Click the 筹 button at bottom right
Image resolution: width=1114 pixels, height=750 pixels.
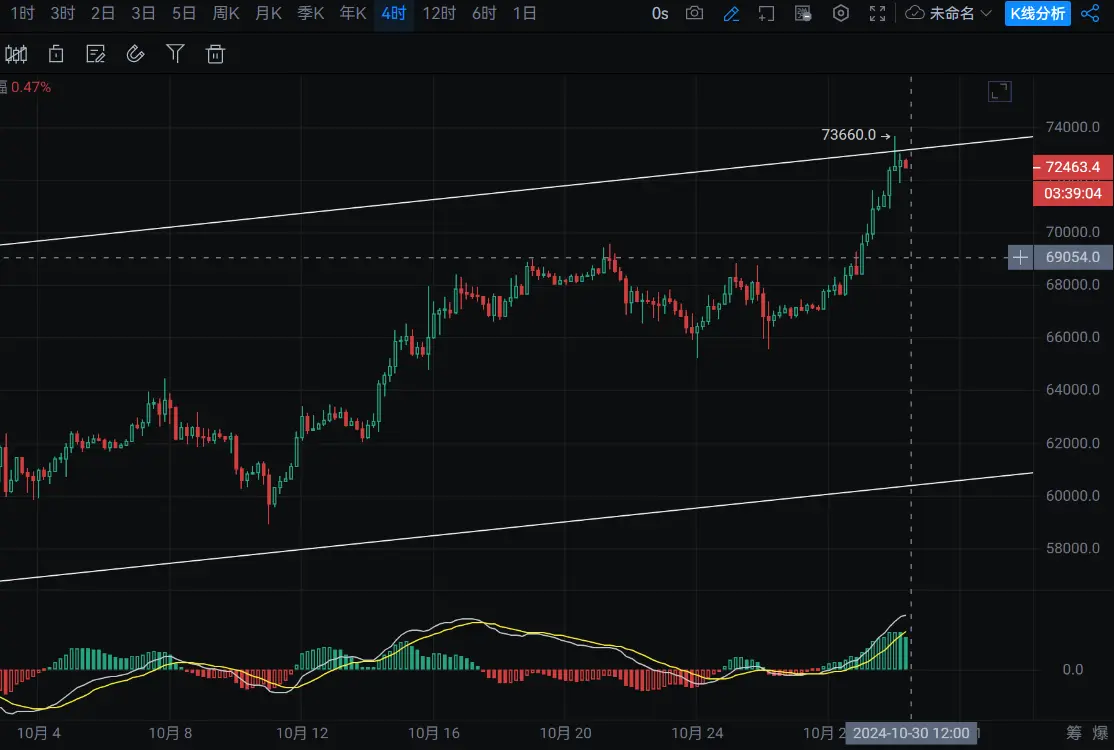(1074, 732)
